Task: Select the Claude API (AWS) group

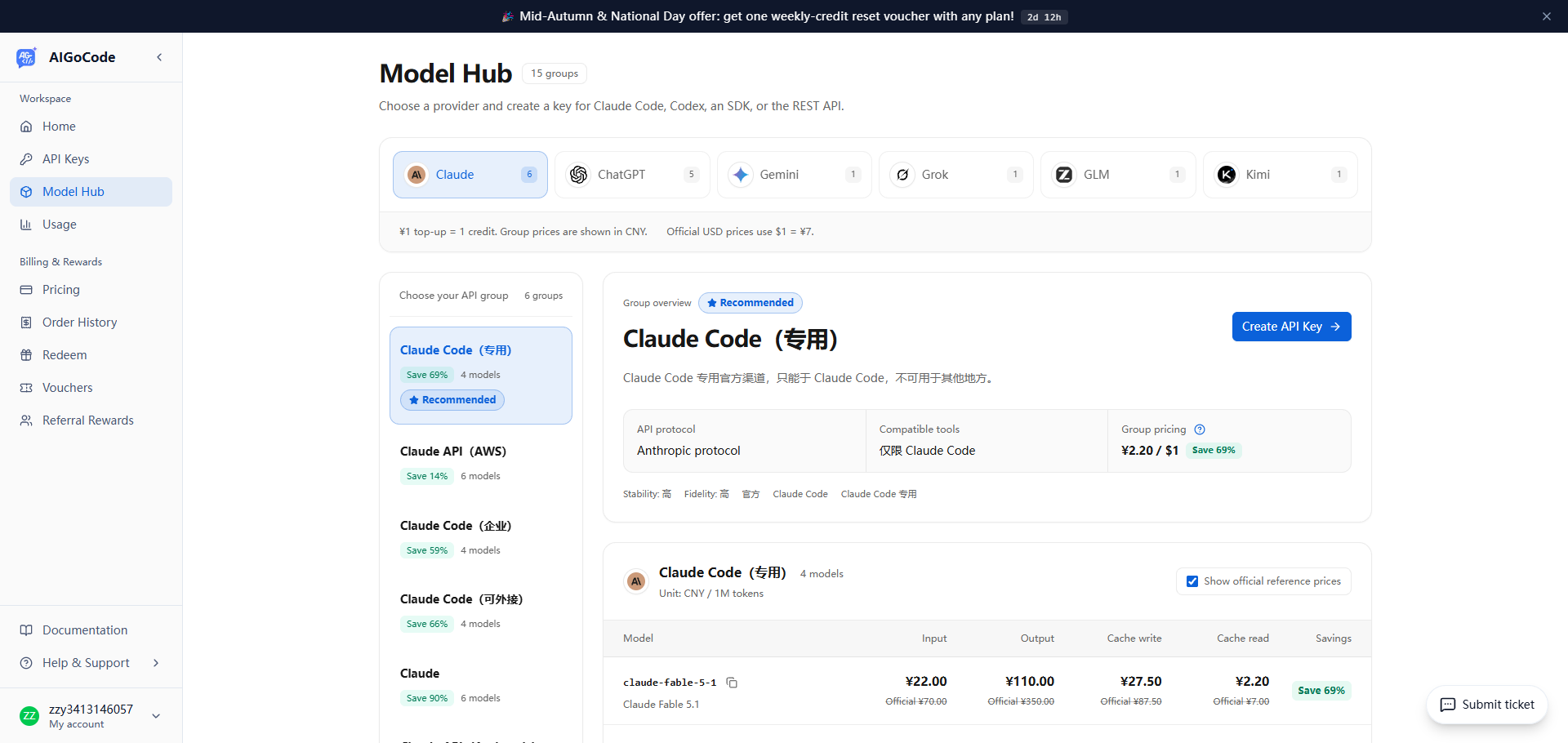Action: coord(481,463)
